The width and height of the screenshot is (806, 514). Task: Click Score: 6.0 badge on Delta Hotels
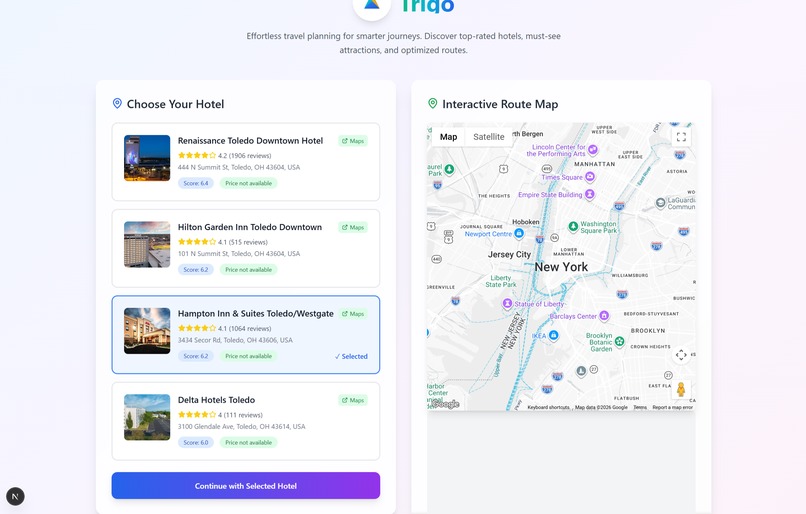(196, 442)
